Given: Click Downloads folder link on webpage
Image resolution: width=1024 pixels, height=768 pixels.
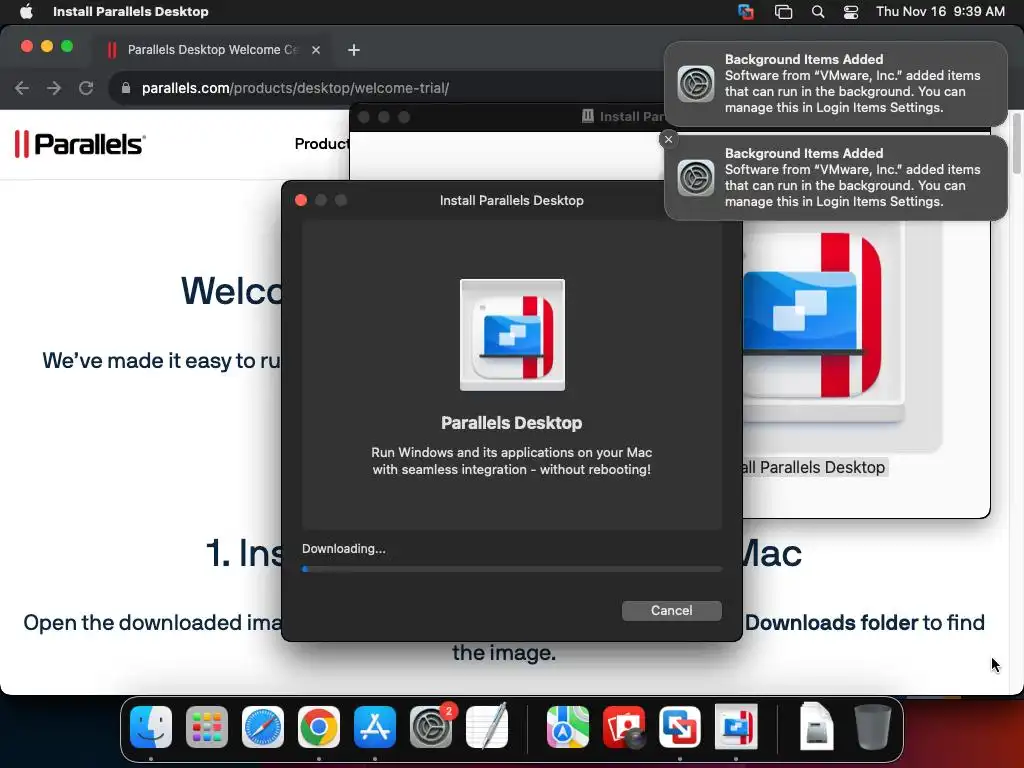Looking at the screenshot, I should 831,622.
